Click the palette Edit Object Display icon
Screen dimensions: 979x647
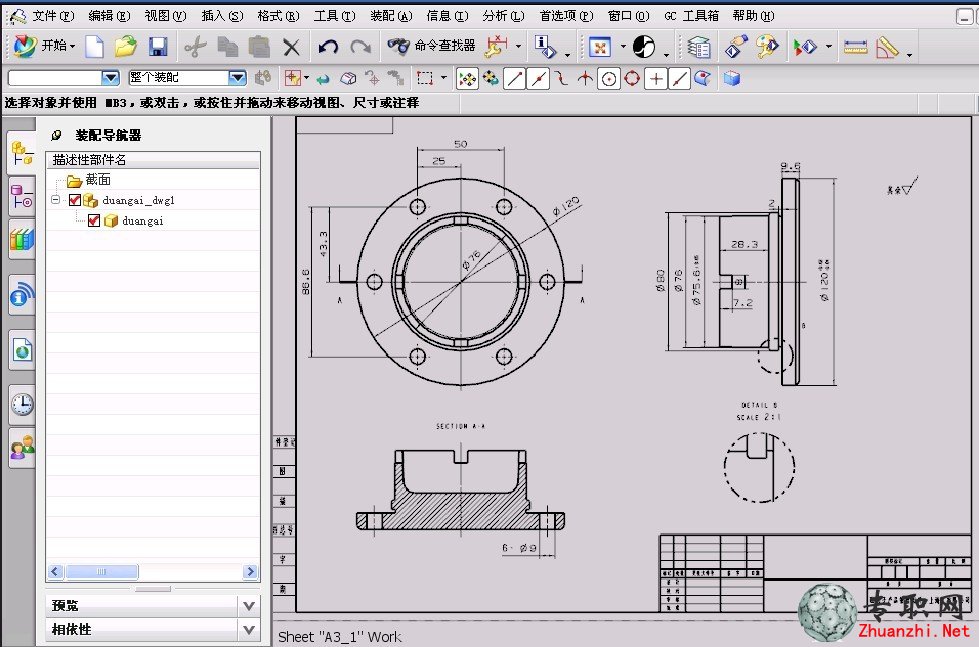coord(767,46)
